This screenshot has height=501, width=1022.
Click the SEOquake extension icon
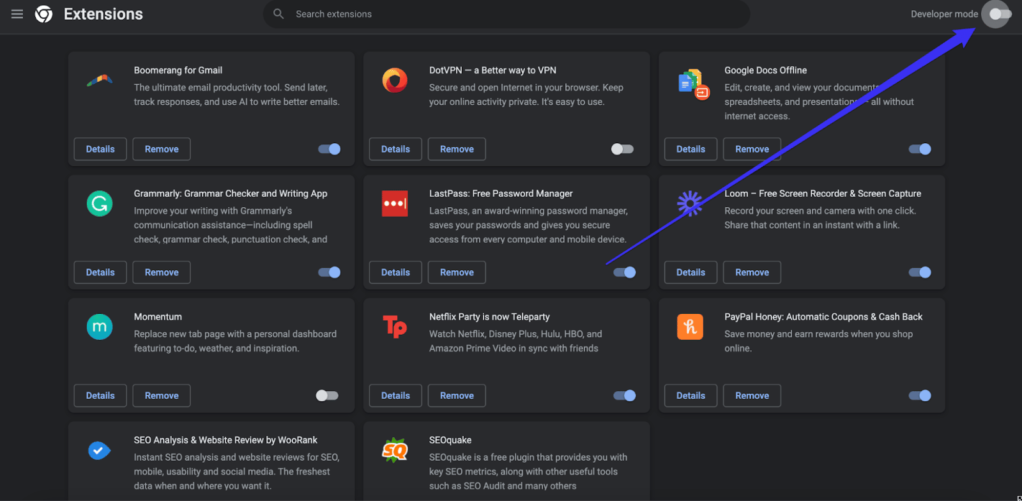pyautogui.click(x=394, y=451)
